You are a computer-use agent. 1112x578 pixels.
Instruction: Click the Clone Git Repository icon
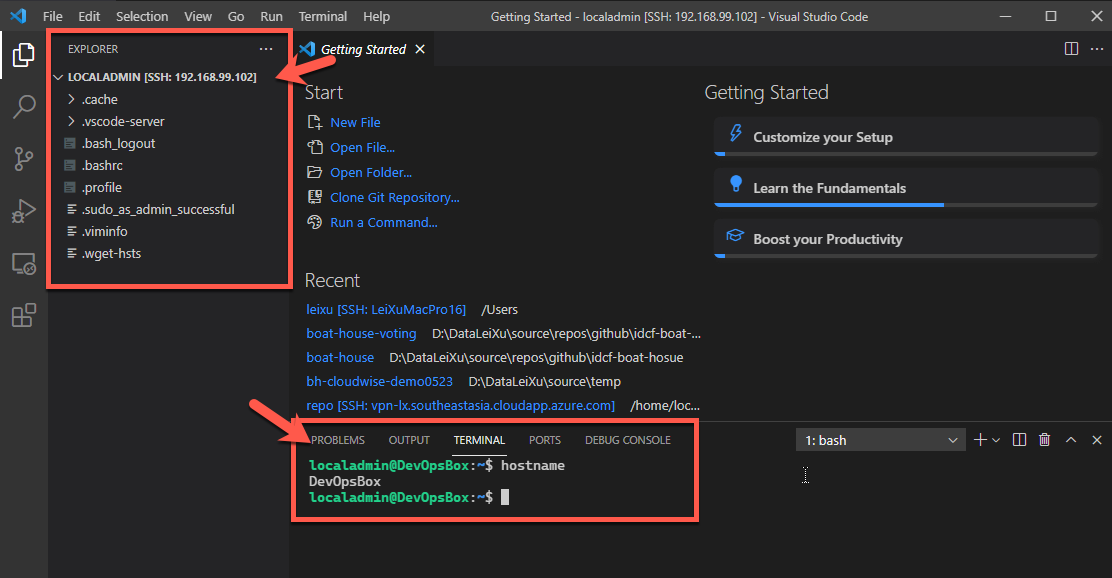(x=314, y=197)
